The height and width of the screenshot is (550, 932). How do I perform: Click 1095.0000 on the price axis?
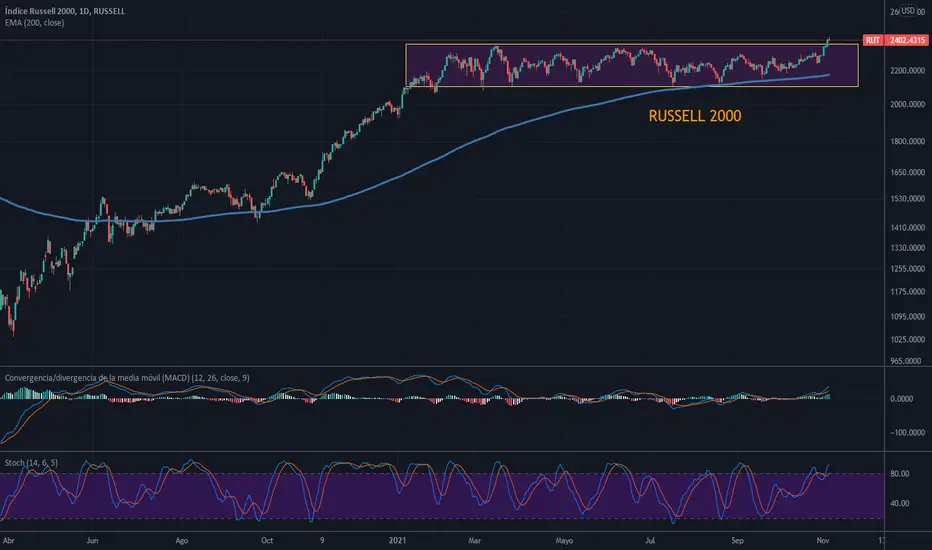tap(907, 317)
